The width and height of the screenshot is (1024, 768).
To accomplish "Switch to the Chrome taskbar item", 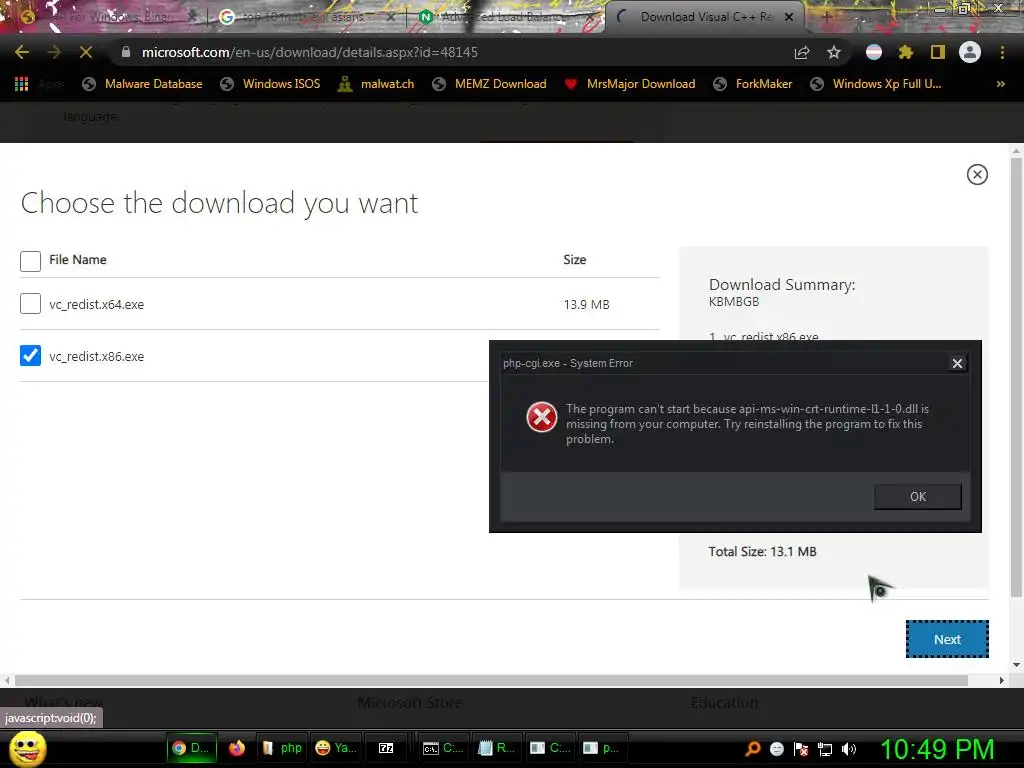I will pos(191,748).
